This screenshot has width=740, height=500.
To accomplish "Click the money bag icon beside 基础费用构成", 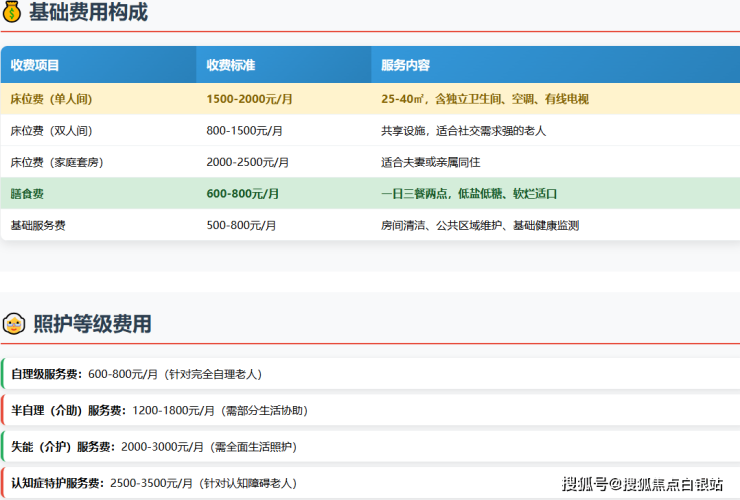I will click(13, 13).
